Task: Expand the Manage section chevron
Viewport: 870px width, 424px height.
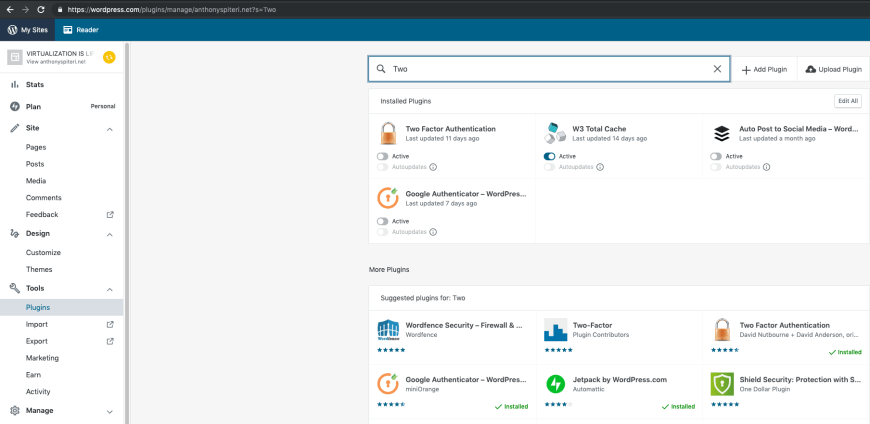Action: pyautogui.click(x=110, y=411)
